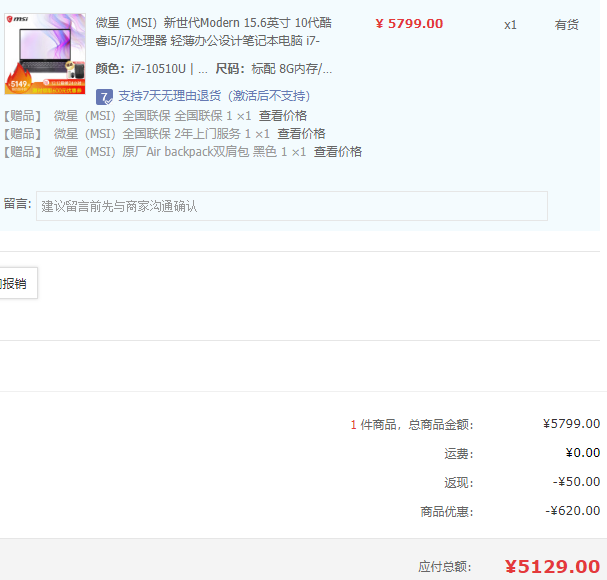
Task: View price of 全国联保 gift item
Action: pyautogui.click(x=283, y=115)
